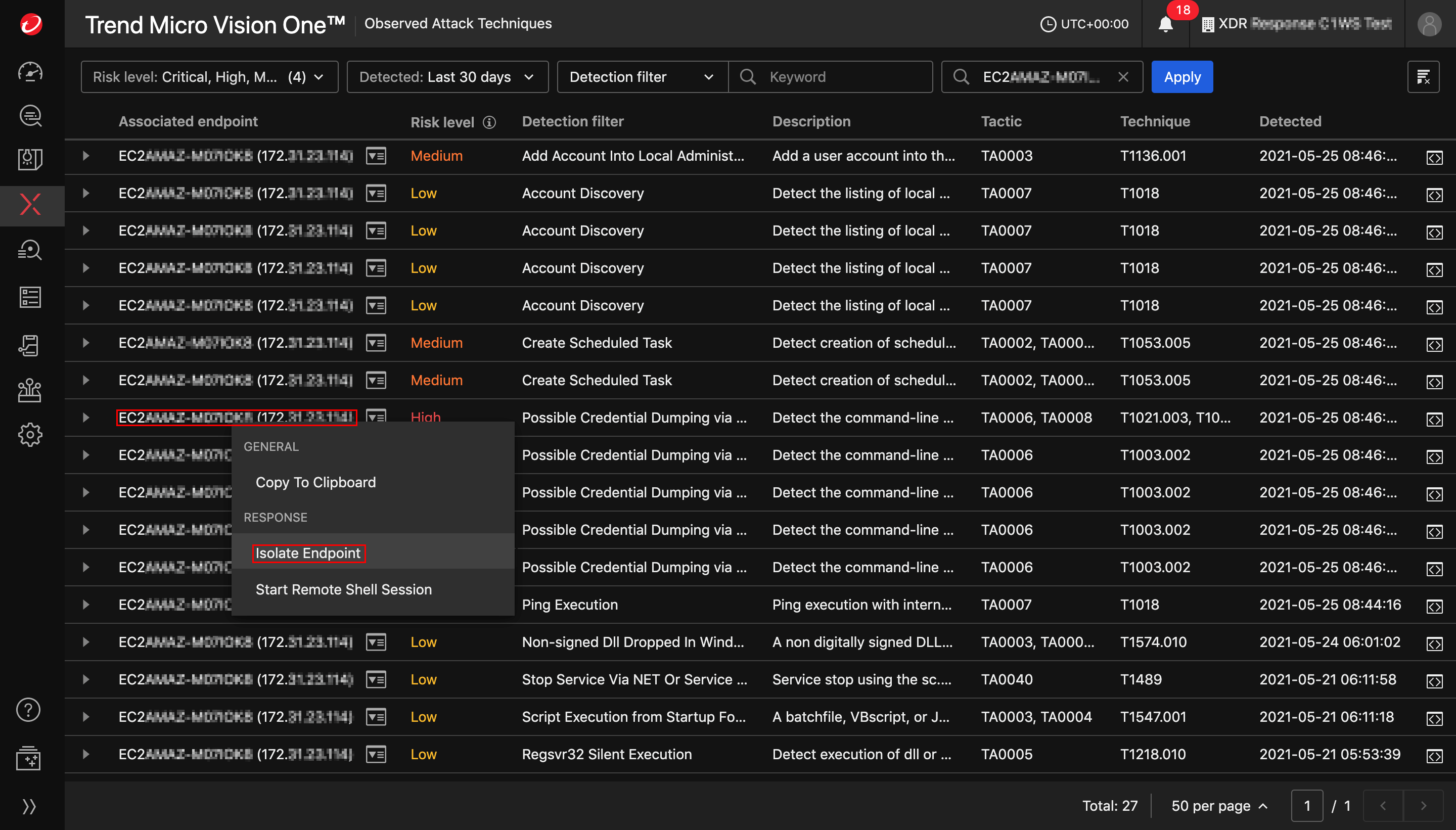Open the notifications bell icon
Viewport: 1456px width, 830px height.
point(1165,24)
